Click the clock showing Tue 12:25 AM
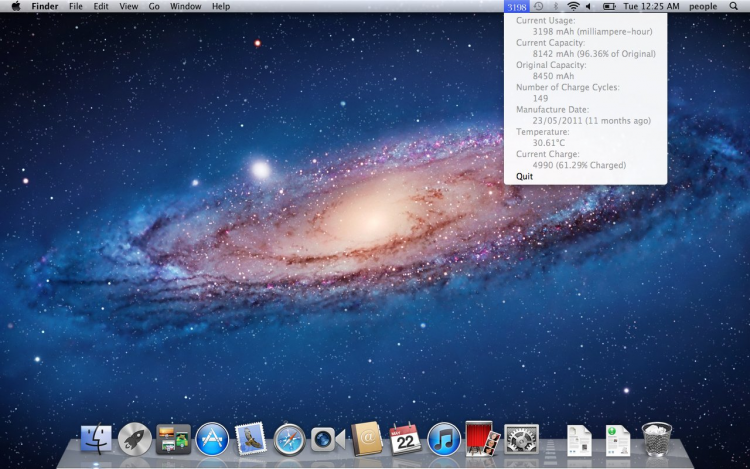The width and height of the screenshot is (750, 469). click(x=651, y=6)
